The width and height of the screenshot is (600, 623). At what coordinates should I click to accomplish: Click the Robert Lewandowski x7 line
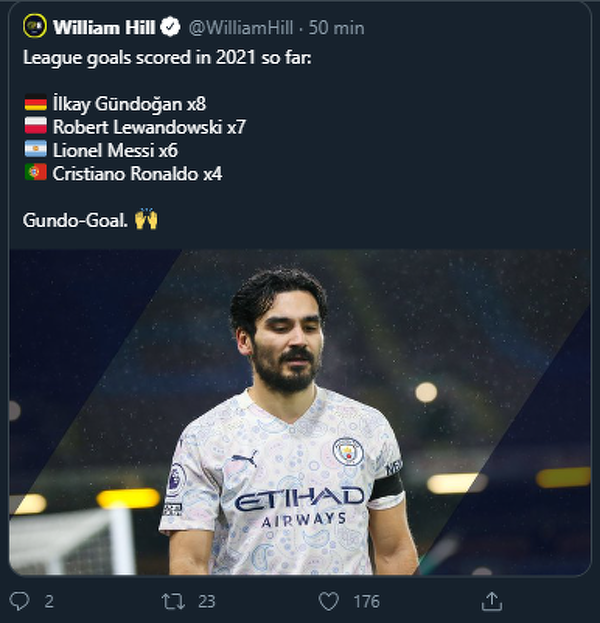149,127
